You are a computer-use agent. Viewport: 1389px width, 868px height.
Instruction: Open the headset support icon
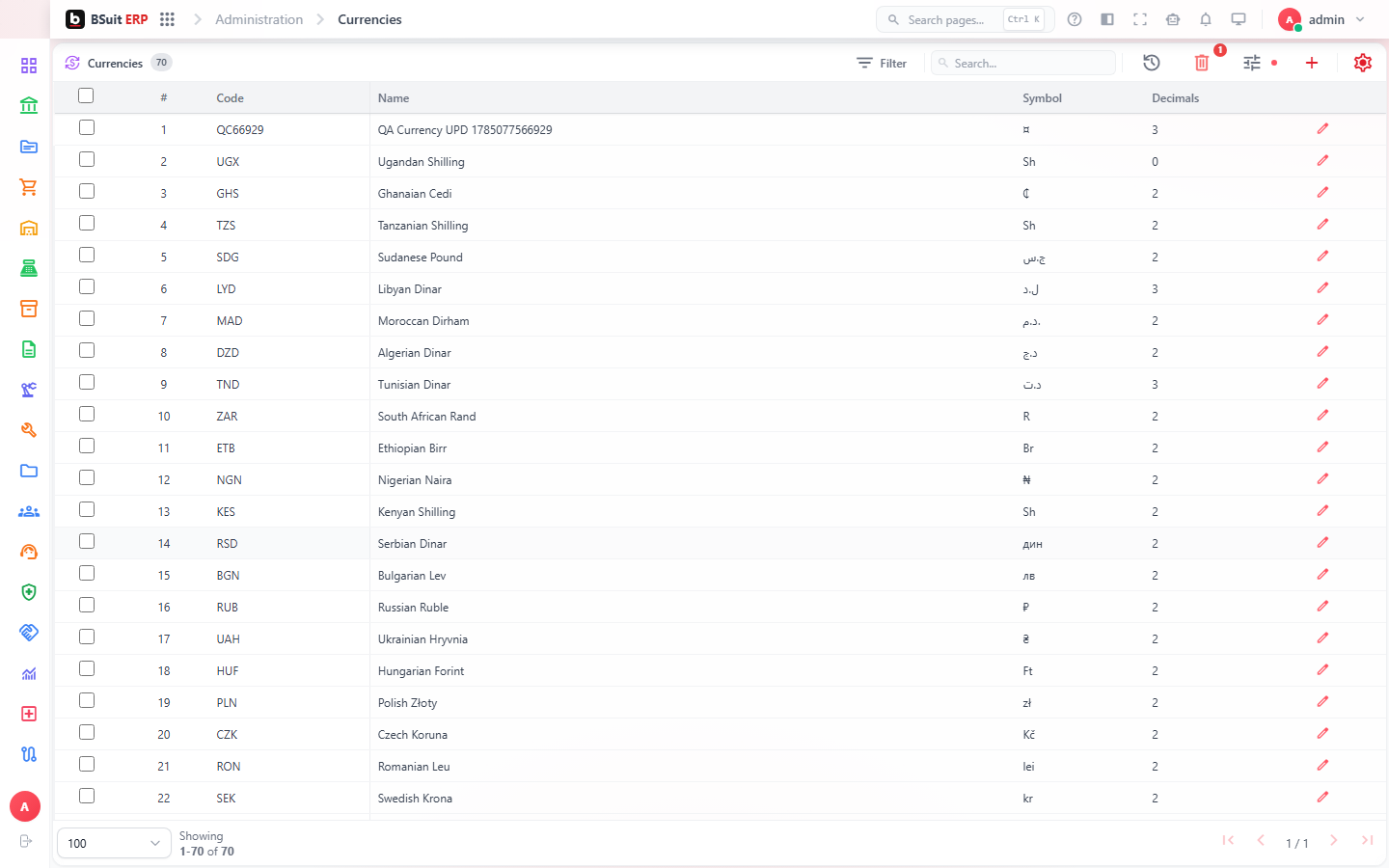(29, 552)
